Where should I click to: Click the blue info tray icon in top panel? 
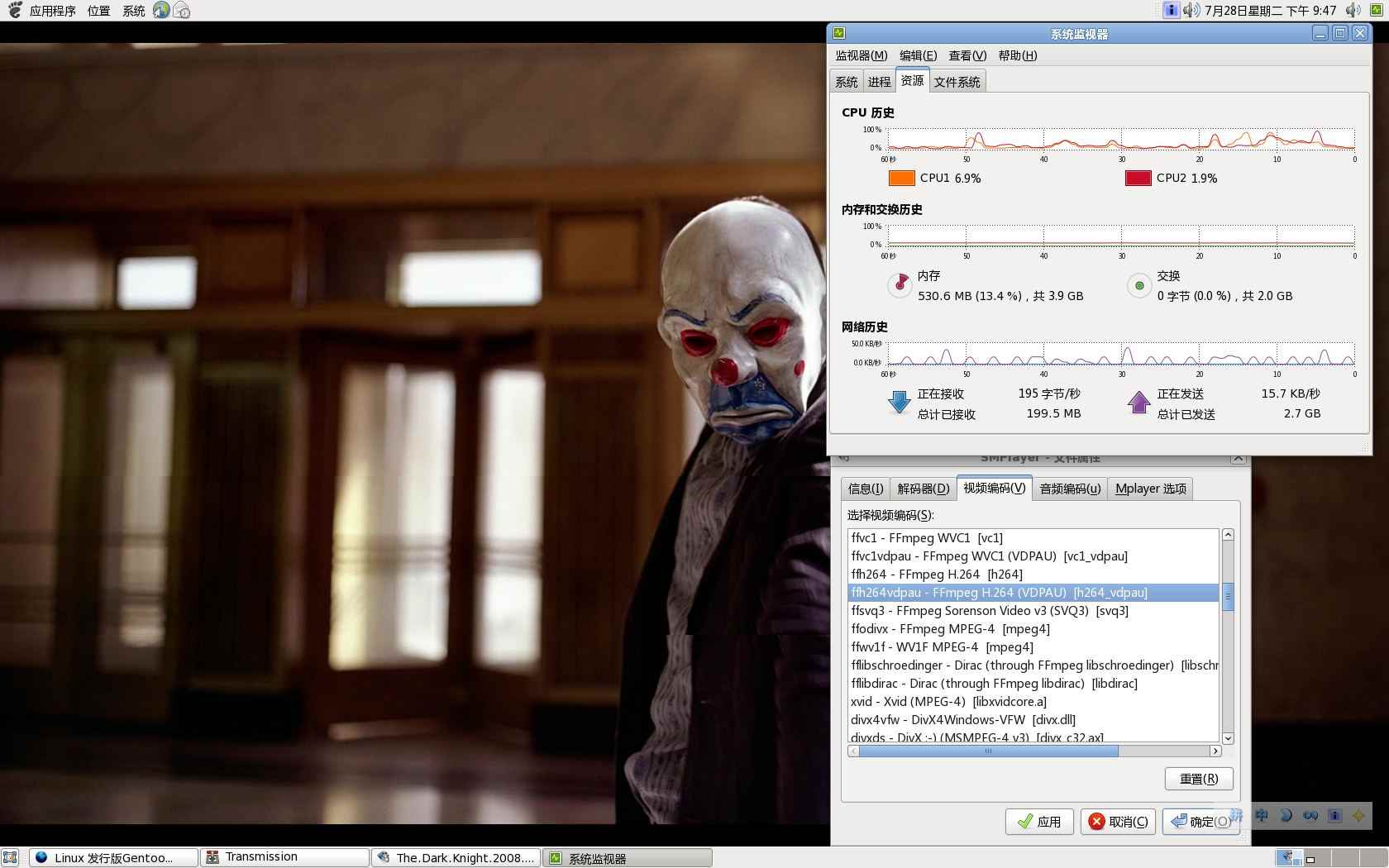click(x=1171, y=10)
